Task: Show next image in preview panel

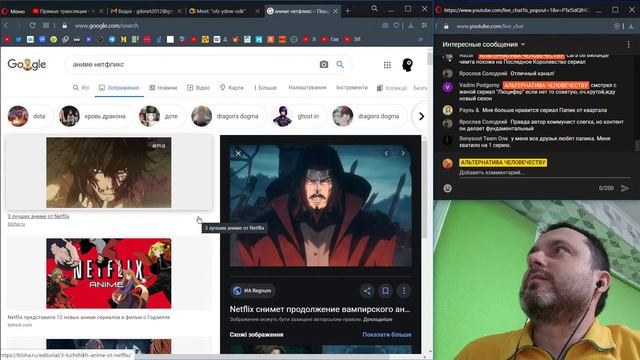Action: coord(403,153)
